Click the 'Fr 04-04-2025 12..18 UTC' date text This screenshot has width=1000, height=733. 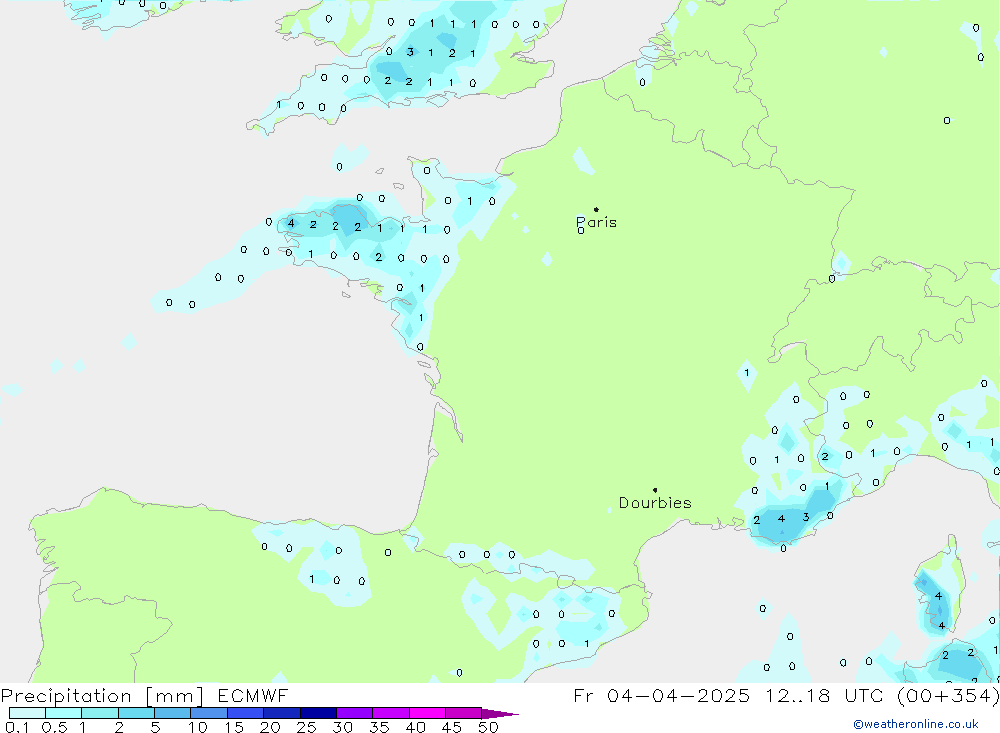(732, 695)
